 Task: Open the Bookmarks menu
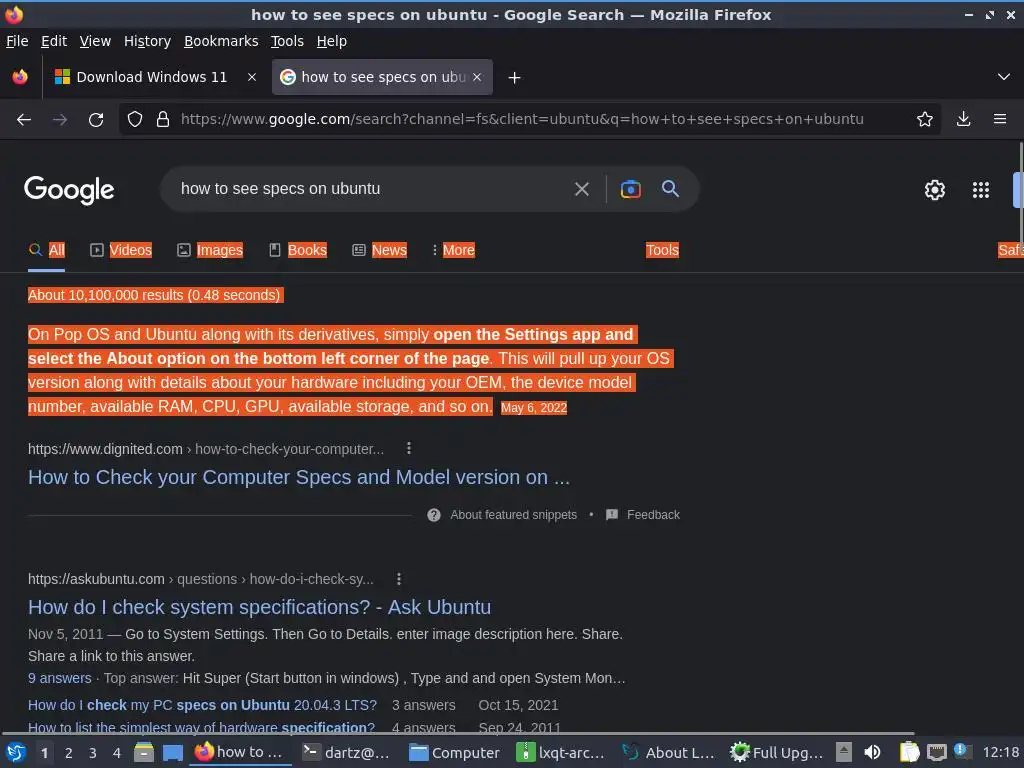coord(221,41)
